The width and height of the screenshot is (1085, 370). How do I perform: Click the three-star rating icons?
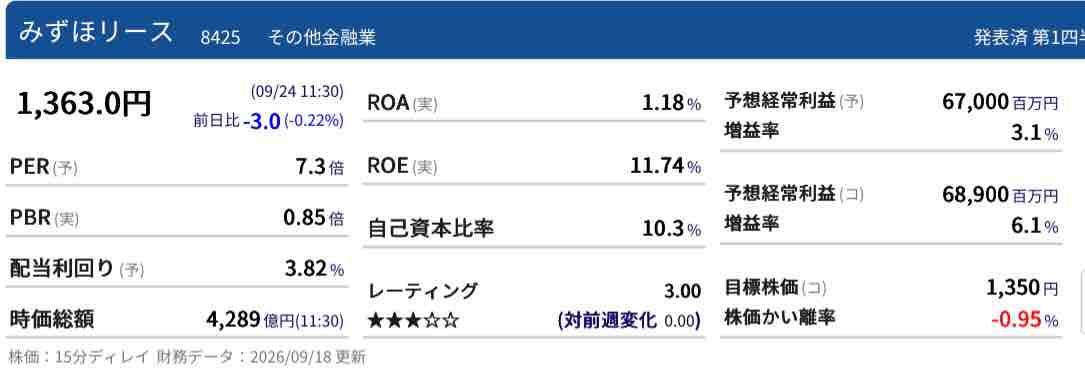coord(413,321)
